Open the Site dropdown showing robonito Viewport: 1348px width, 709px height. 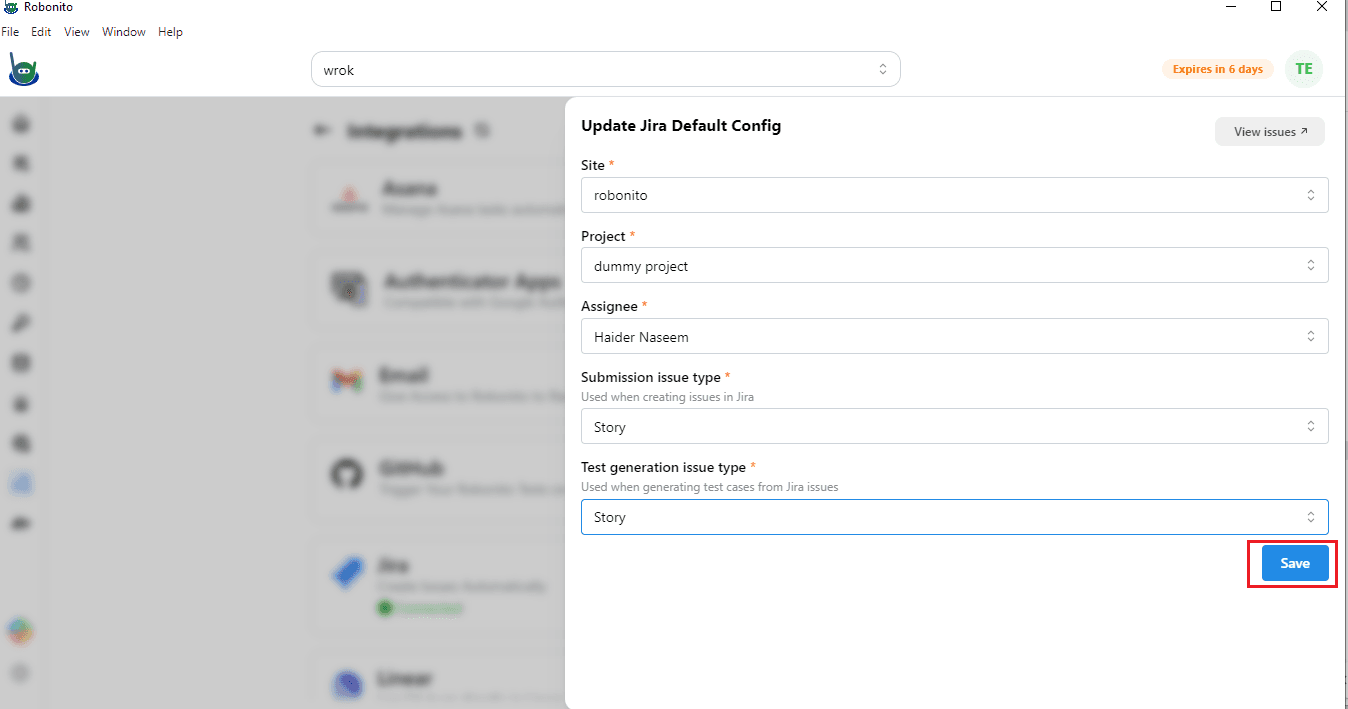click(x=955, y=195)
